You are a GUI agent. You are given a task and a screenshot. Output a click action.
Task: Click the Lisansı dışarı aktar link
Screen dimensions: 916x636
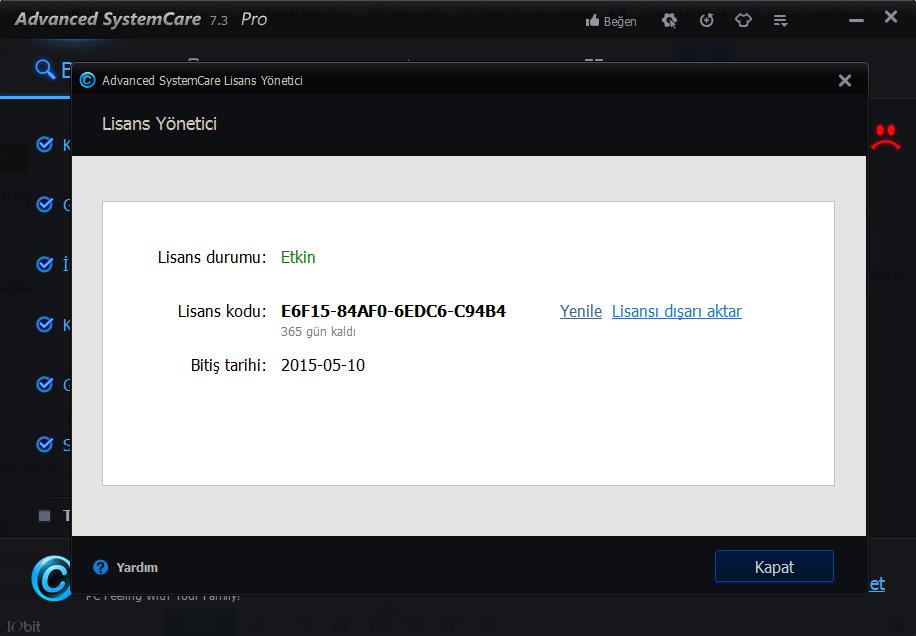pos(676,311)
